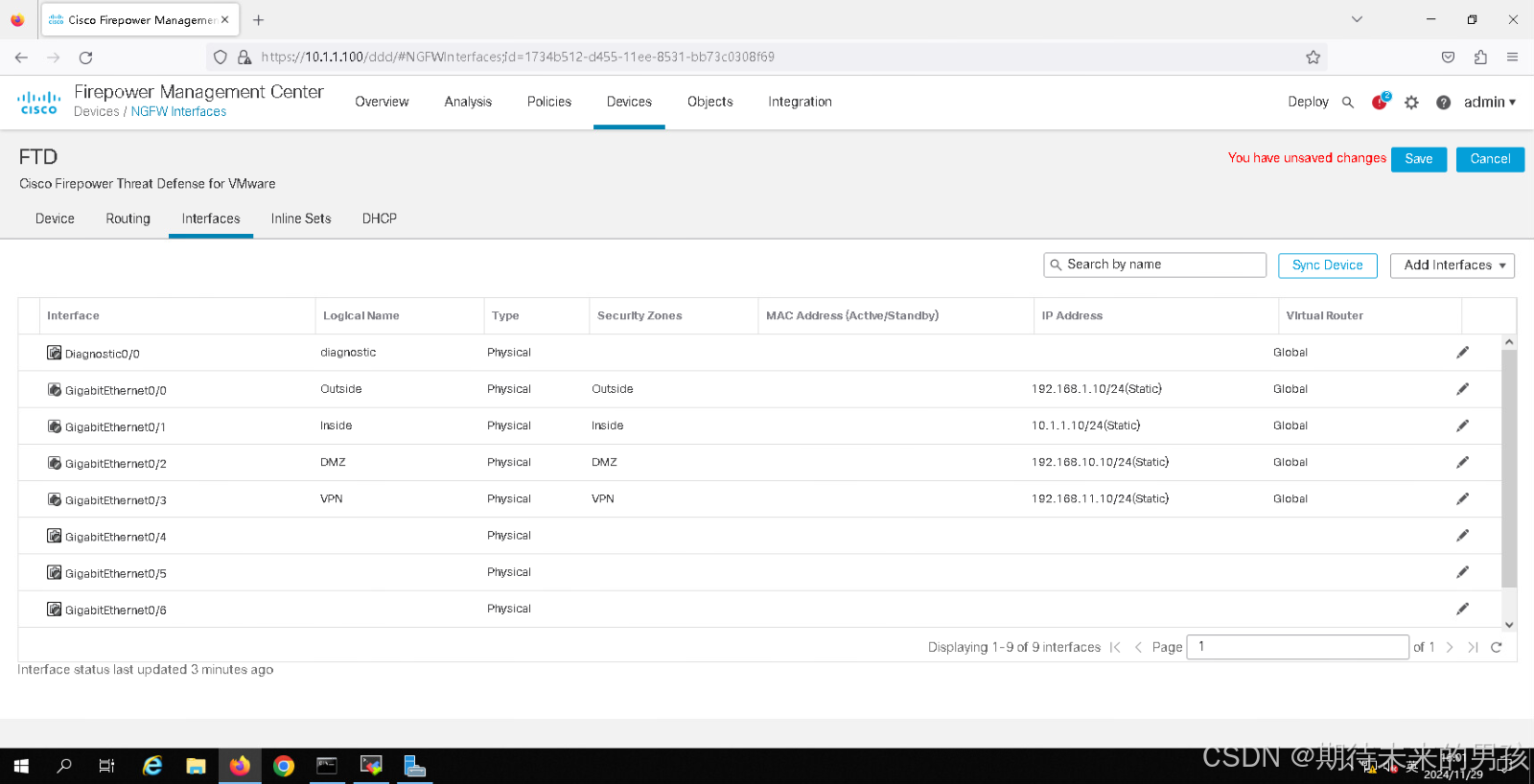Switch to the DHCP tab

point(380,219)
